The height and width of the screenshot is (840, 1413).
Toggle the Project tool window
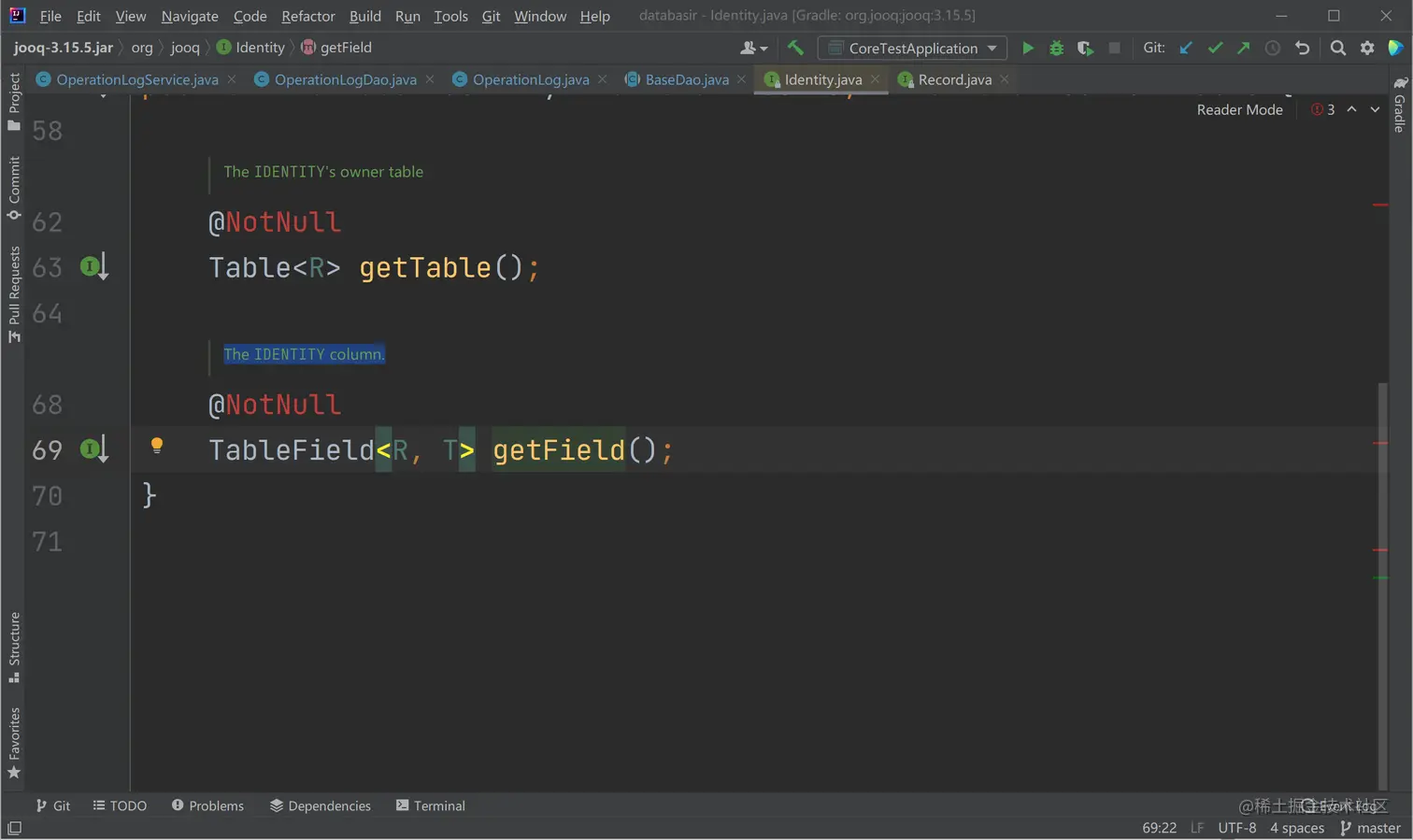(14, 102)
